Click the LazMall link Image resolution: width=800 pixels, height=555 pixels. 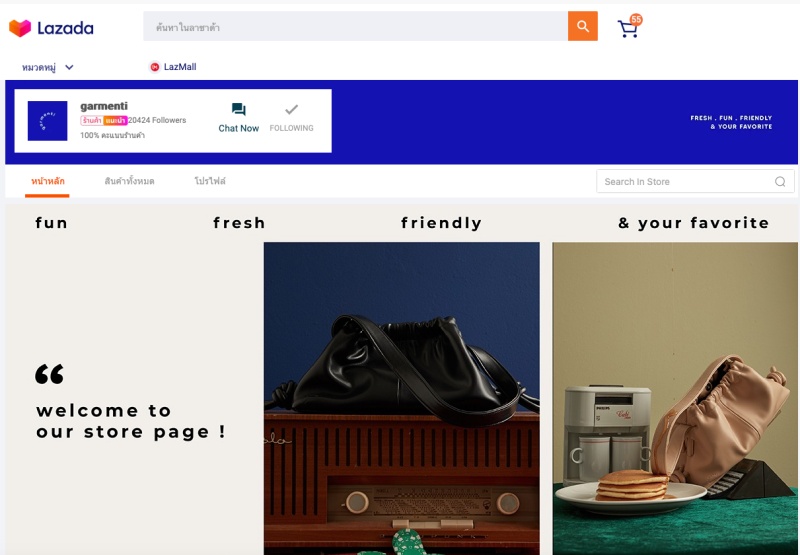click(x=173, y=67)
